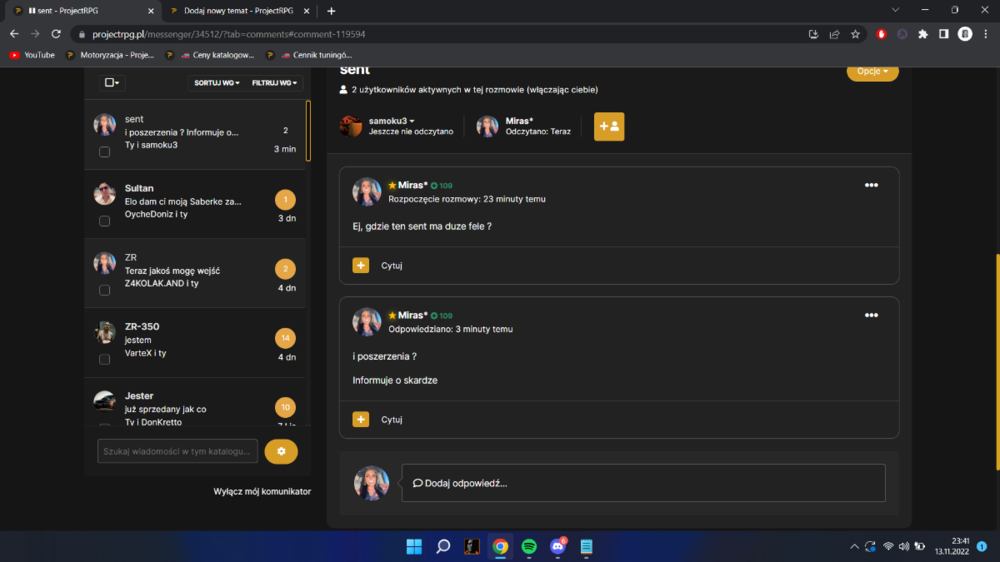Click the samoku3 participant avatar
The height and width of the screenshot is (562, 1000).
pos(351,126)
